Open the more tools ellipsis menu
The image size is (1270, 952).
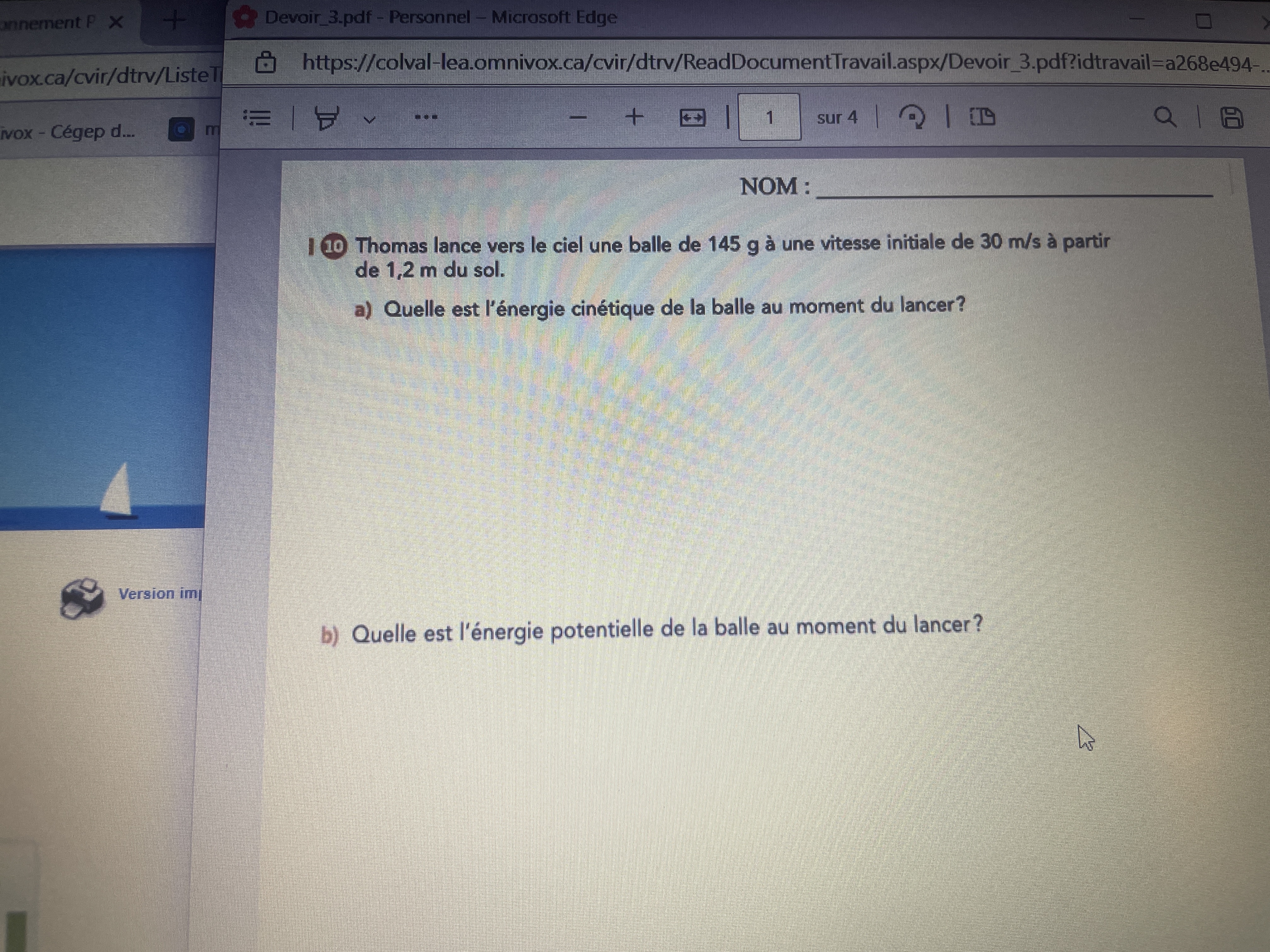click(426, 118)
